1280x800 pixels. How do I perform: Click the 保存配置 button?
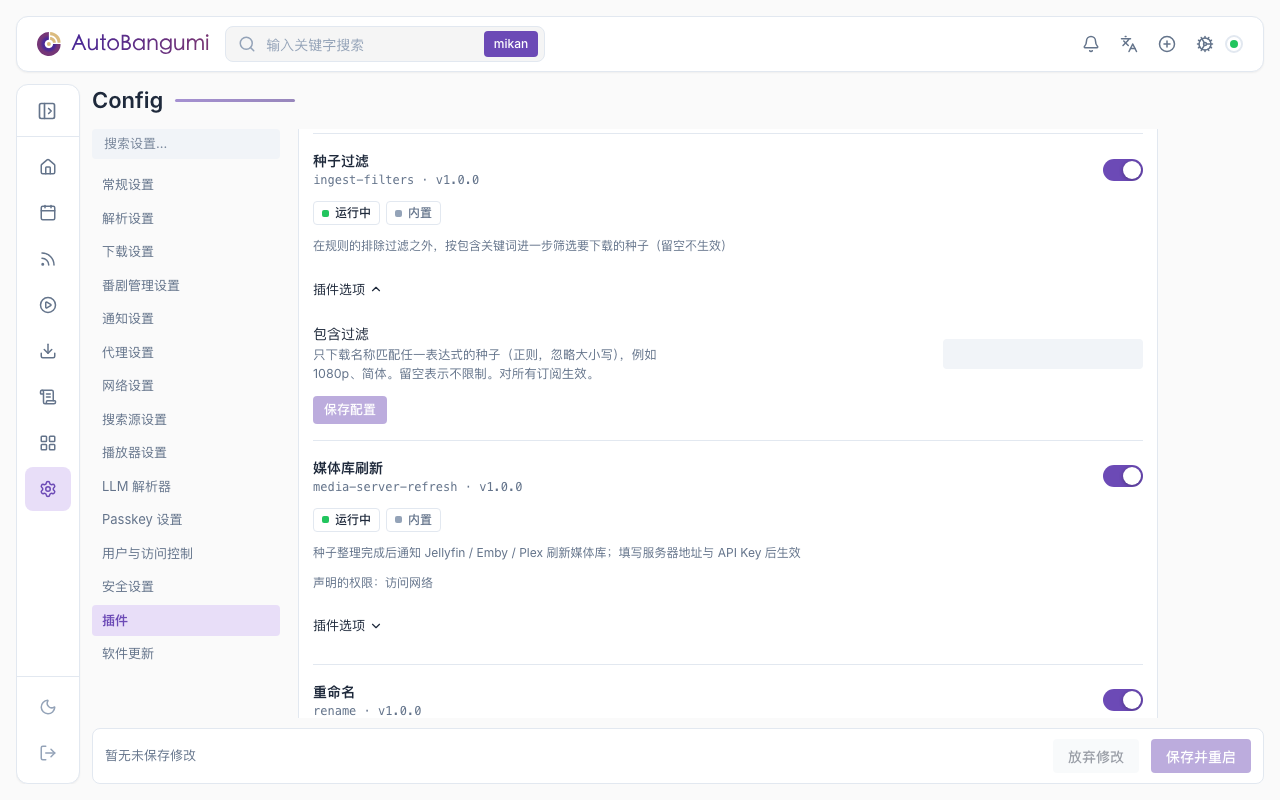(x=350, y=410)
